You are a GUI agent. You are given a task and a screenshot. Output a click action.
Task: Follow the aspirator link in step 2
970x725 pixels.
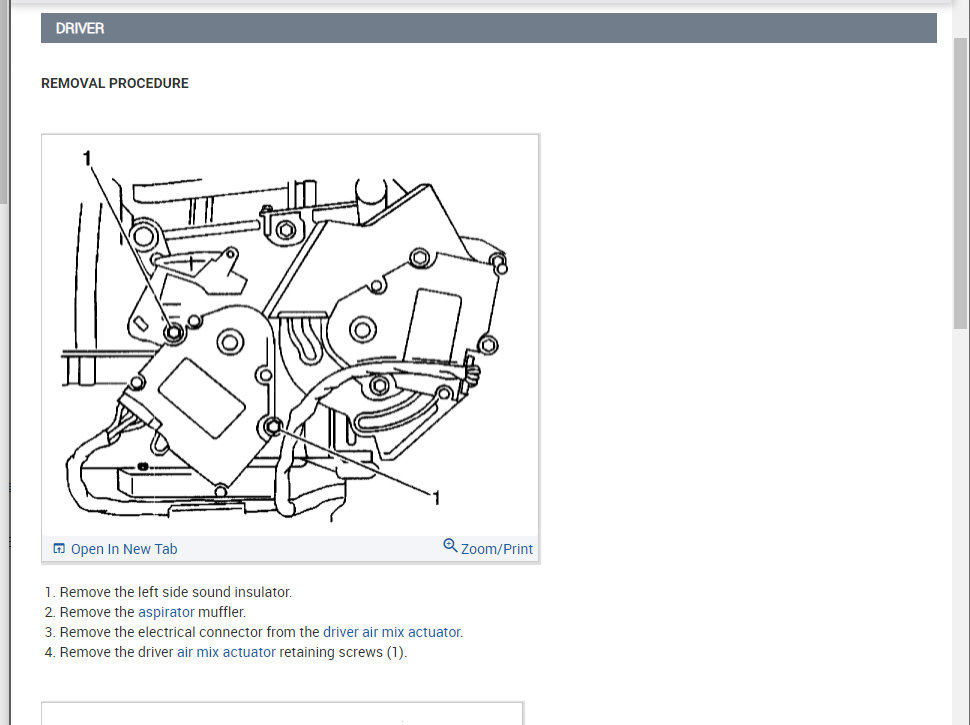point(166,612)
